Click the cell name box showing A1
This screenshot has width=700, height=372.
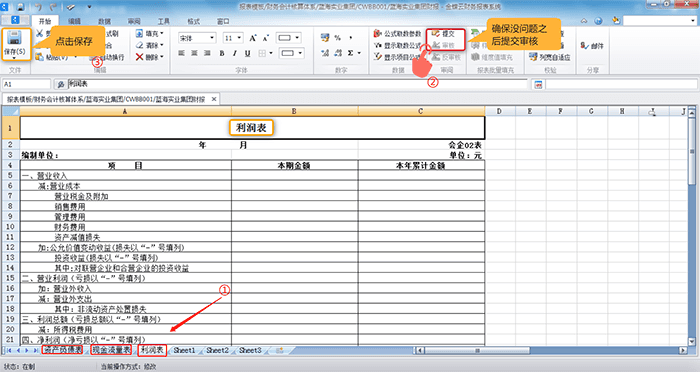click(26, 84)
